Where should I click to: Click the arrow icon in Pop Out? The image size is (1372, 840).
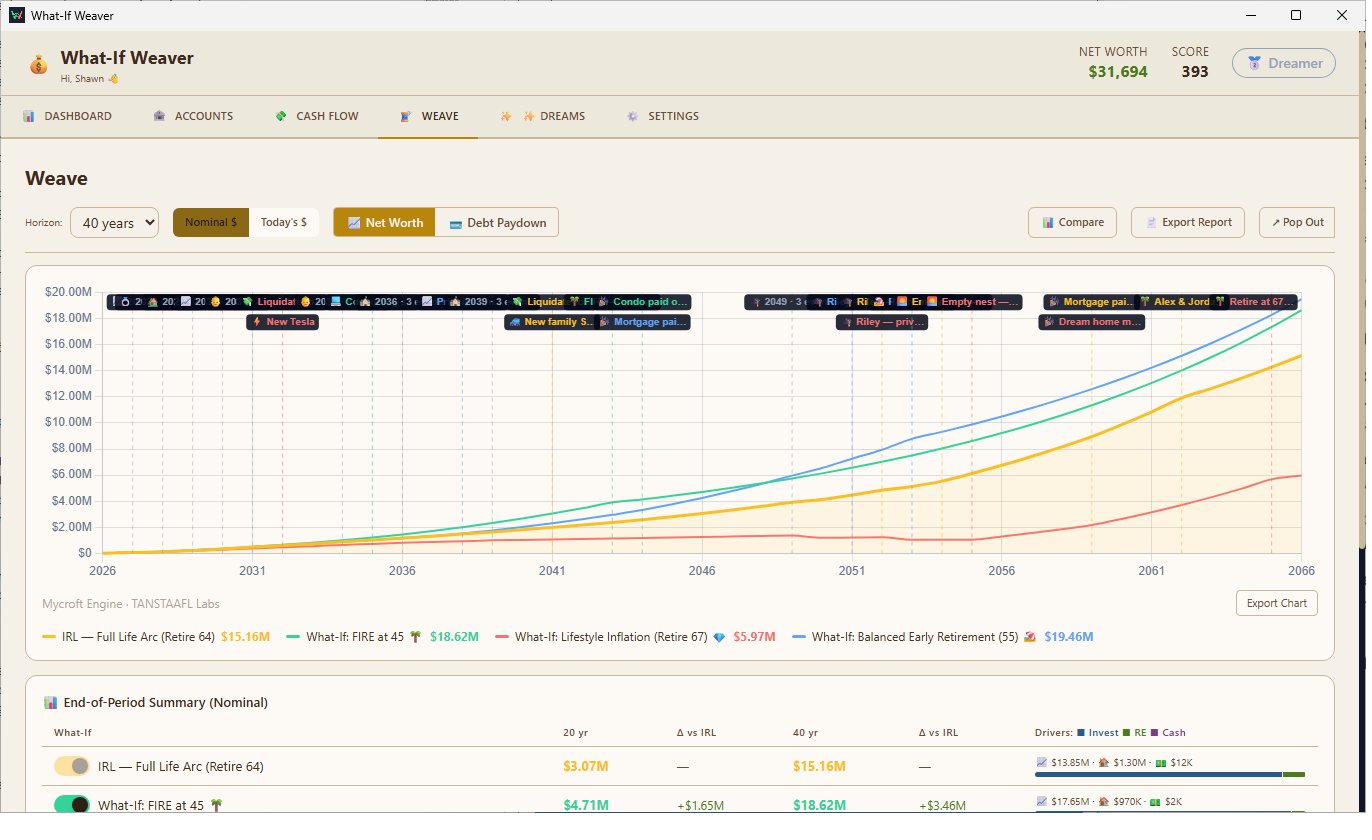1275,222
